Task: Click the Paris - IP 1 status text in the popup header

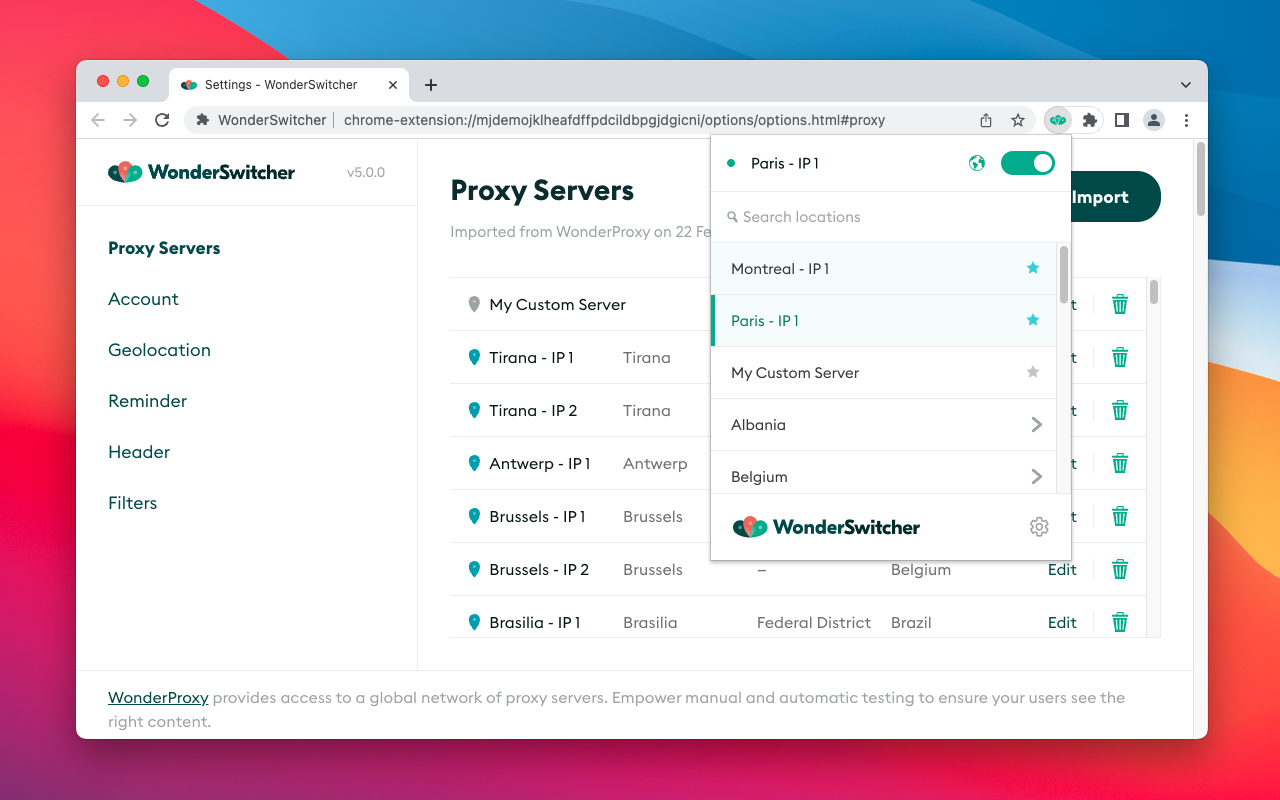Action: coord(785,163)
